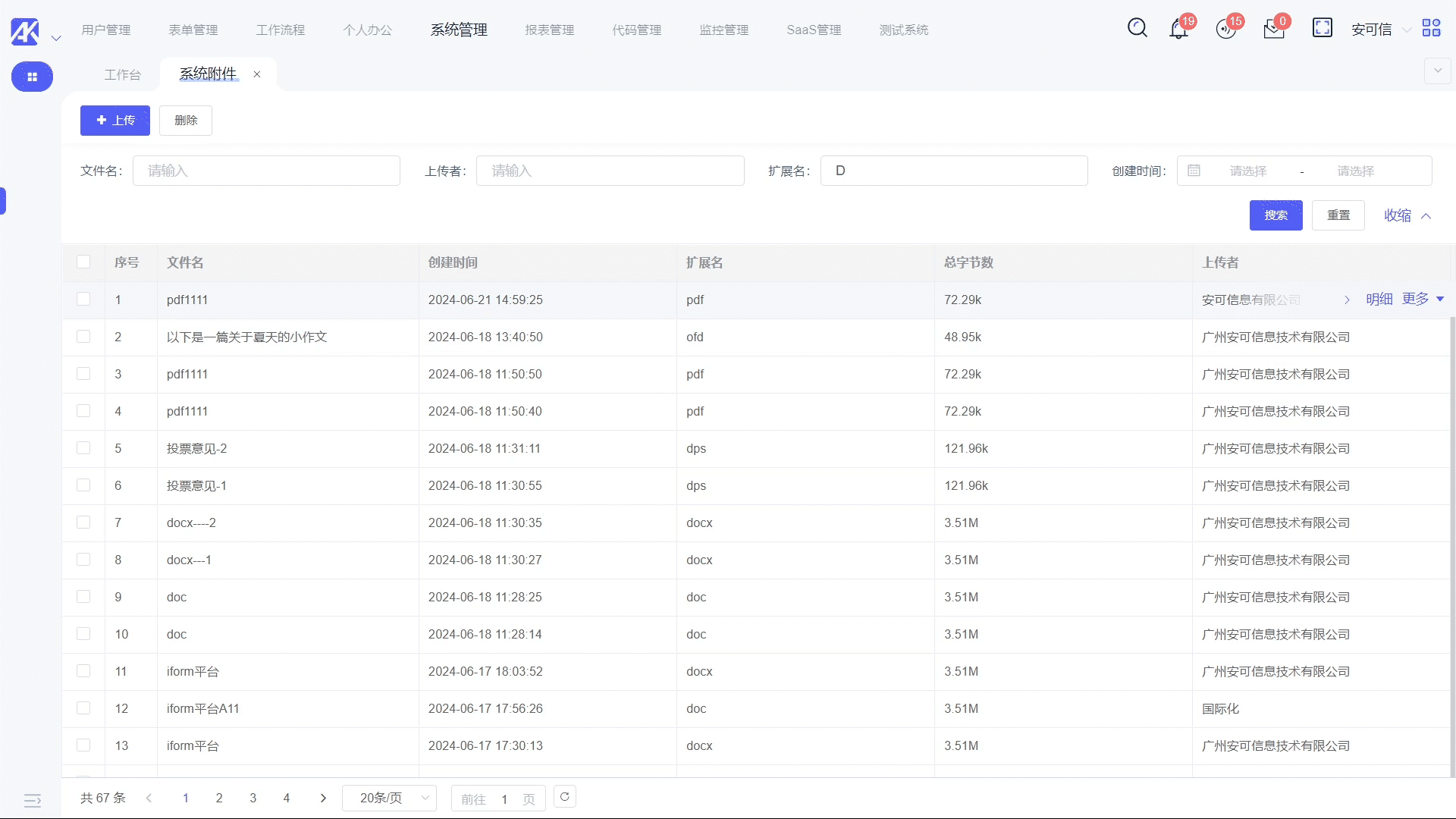Click the blue grid sidebar button
The width and height of the screenshot is (1456, 819).
32,77
